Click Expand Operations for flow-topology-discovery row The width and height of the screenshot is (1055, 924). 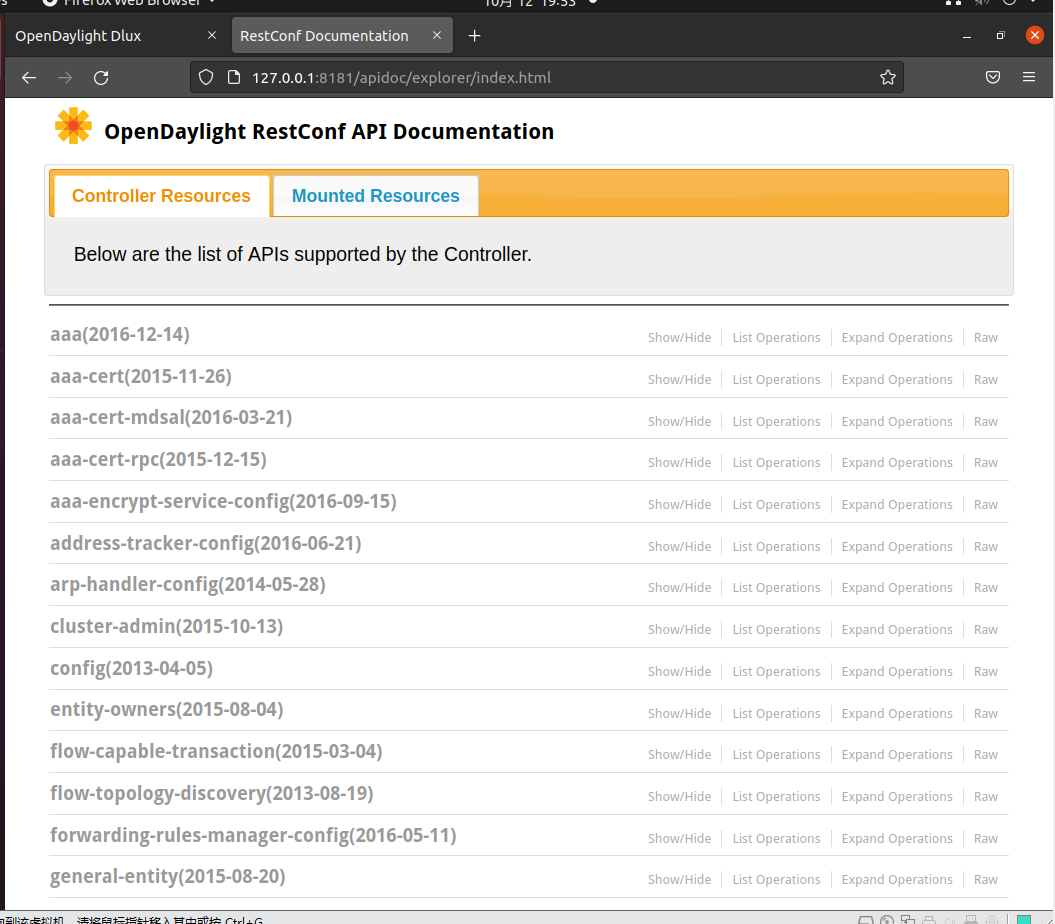point(897,796)
